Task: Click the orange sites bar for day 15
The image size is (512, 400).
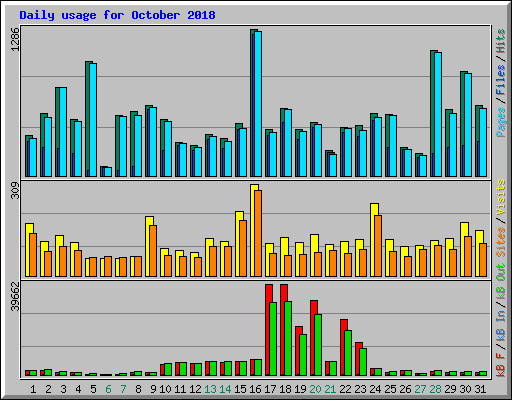Action: [243, 248]
